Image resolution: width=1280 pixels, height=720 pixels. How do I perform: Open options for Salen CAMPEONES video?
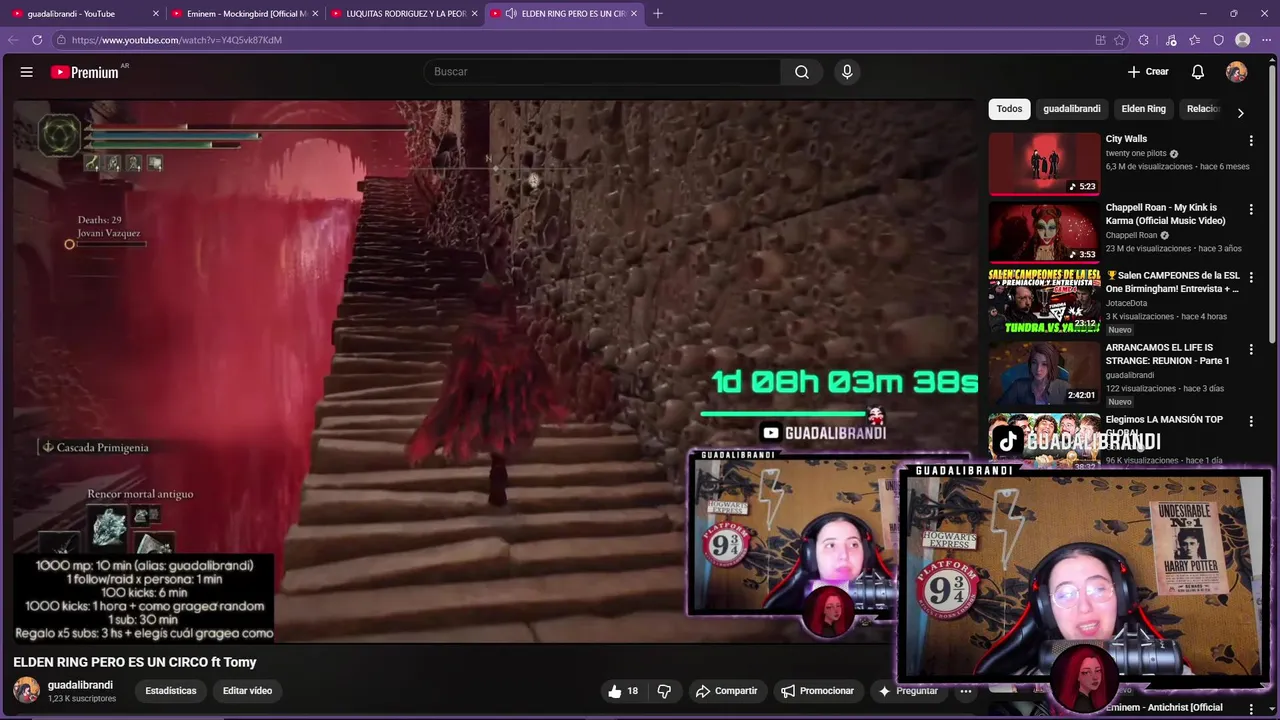(1251, 277)
